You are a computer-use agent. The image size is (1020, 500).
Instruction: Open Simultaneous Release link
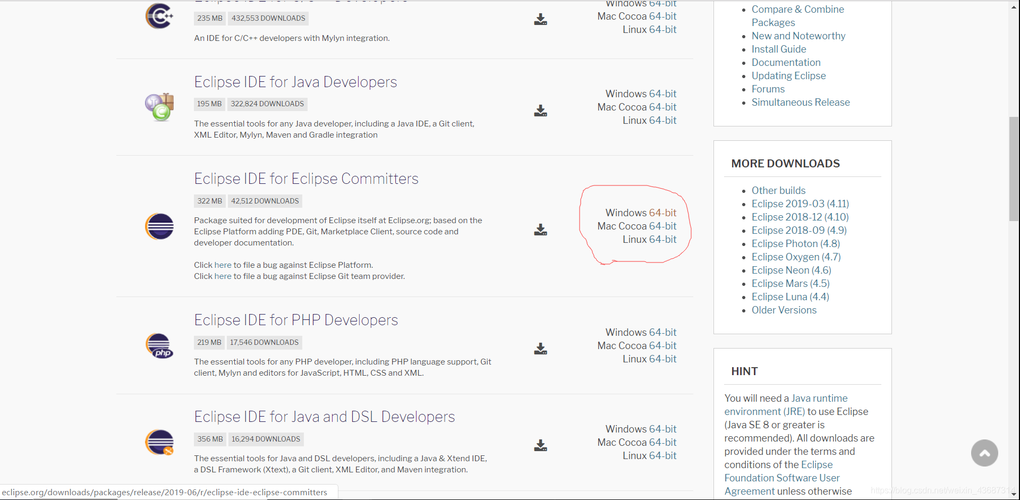point(801,102)
